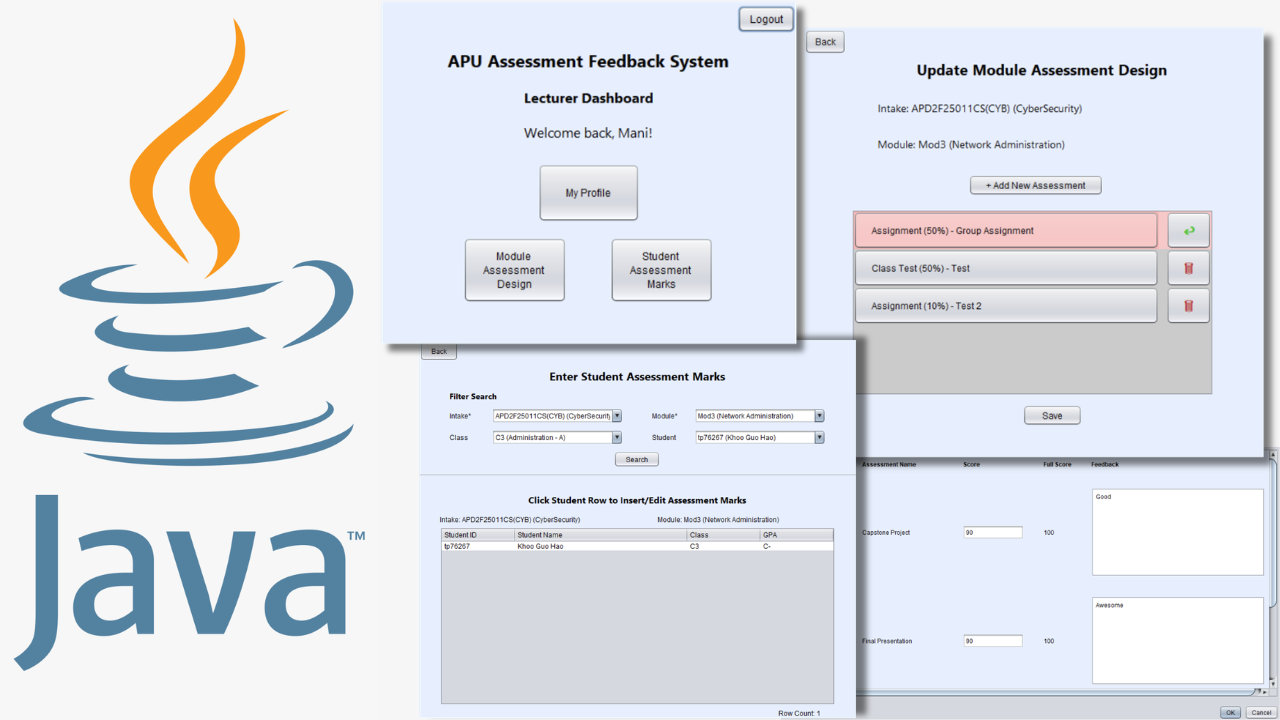The image size is (1280, 720).
Task: Add a new assessment to the module
Action: pos(1036,185)
